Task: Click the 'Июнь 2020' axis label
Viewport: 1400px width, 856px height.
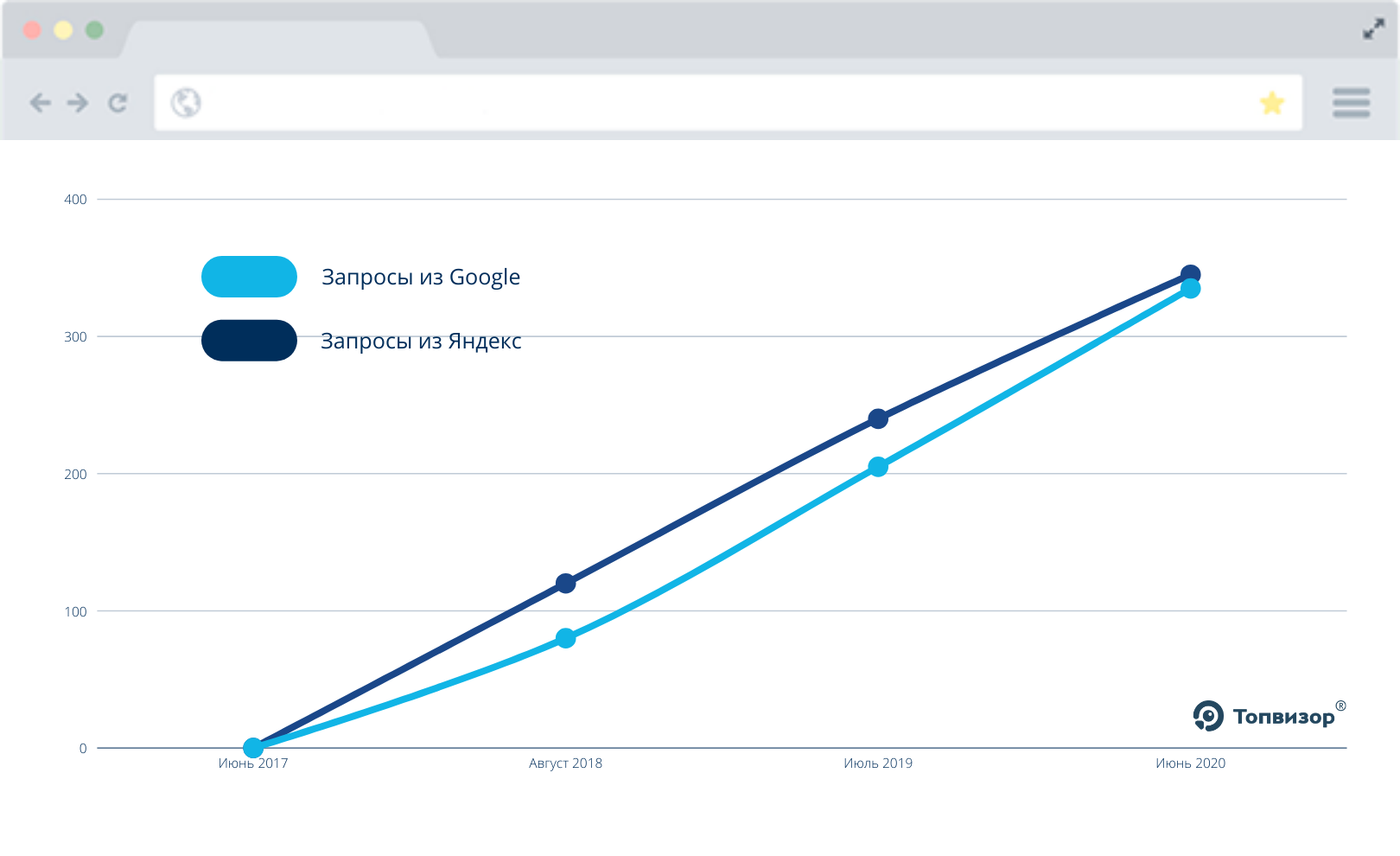Action: pos(1191,763)
